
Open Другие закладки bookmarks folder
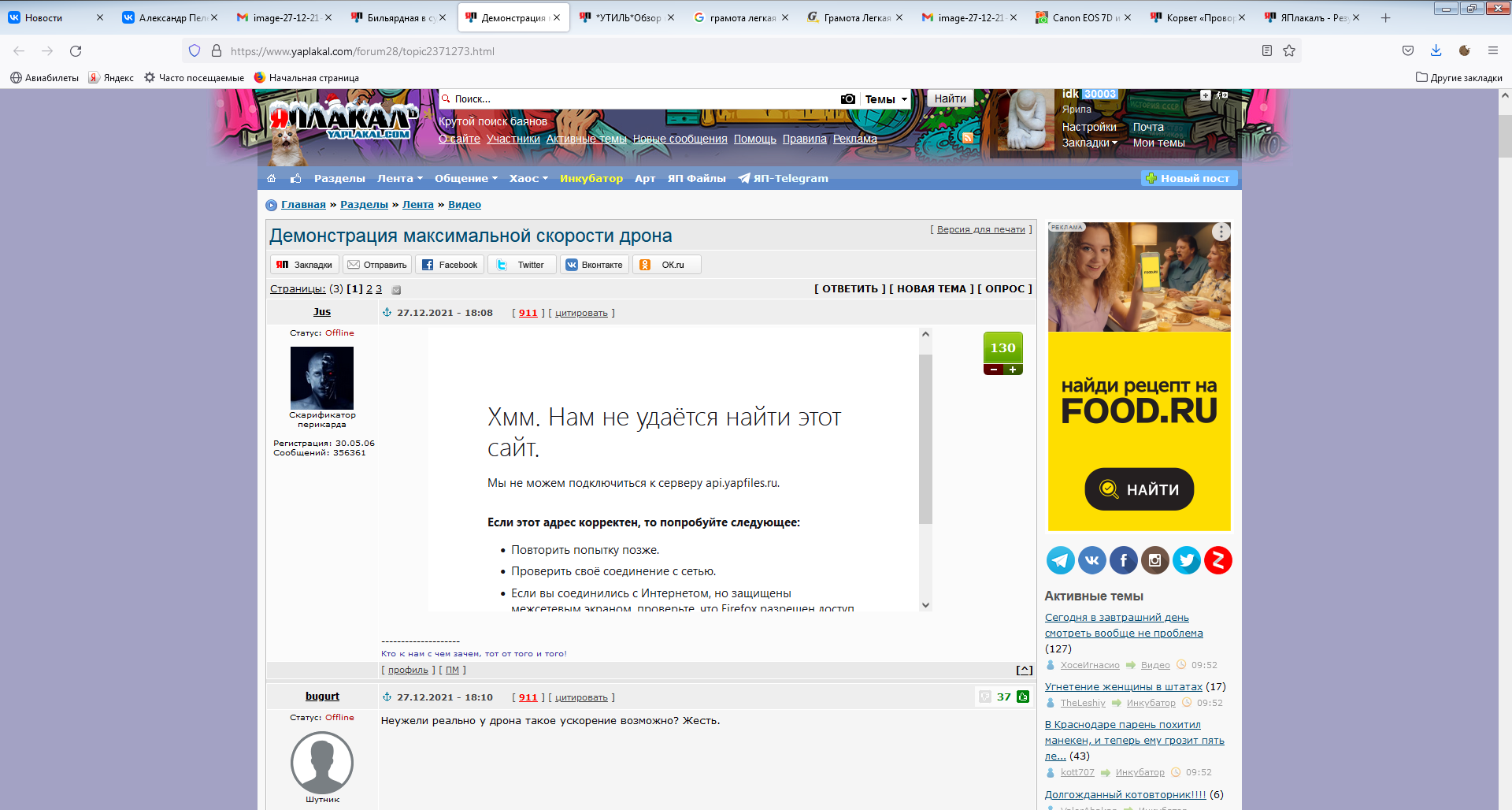point(1459,78)
